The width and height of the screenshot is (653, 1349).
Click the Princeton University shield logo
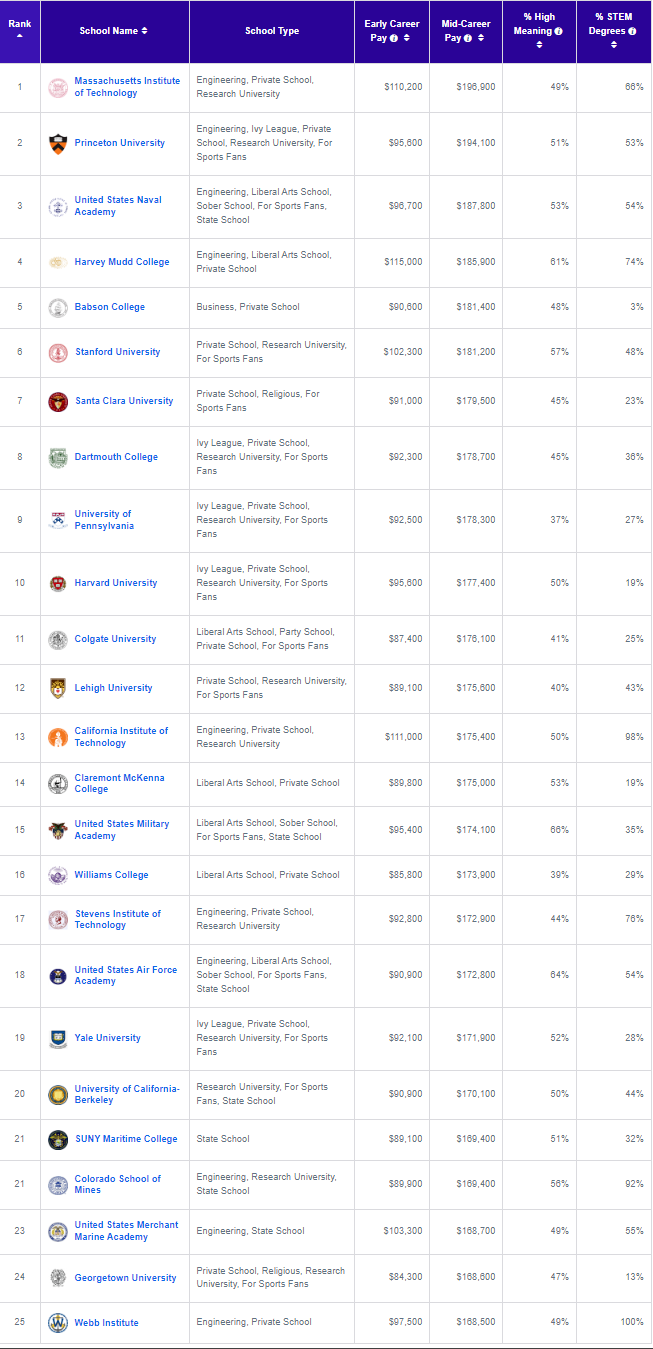tap(58, 143)
